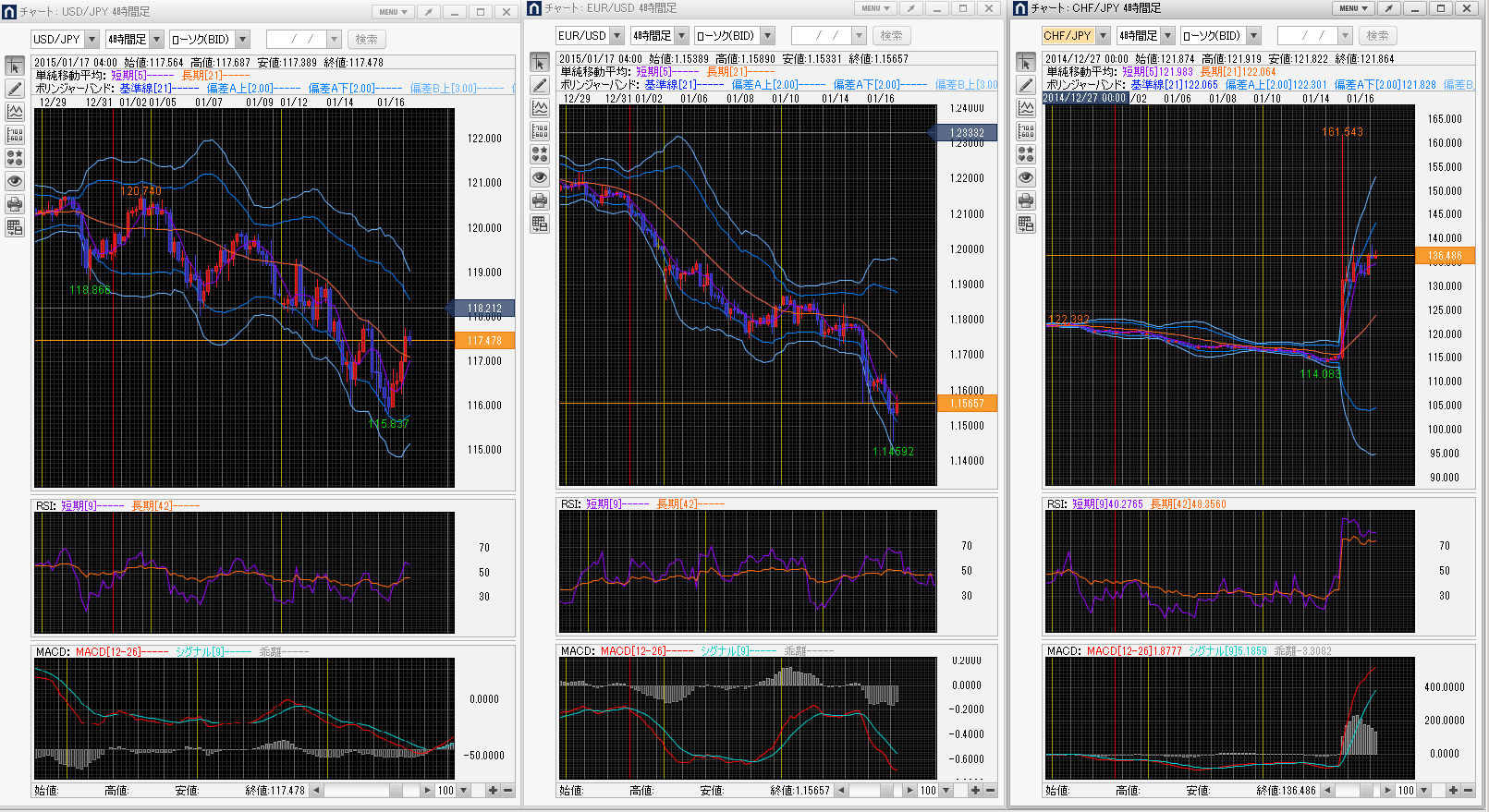Open the symbols/marks icon in EUR/USD sidebar

[x=540, y=154]
